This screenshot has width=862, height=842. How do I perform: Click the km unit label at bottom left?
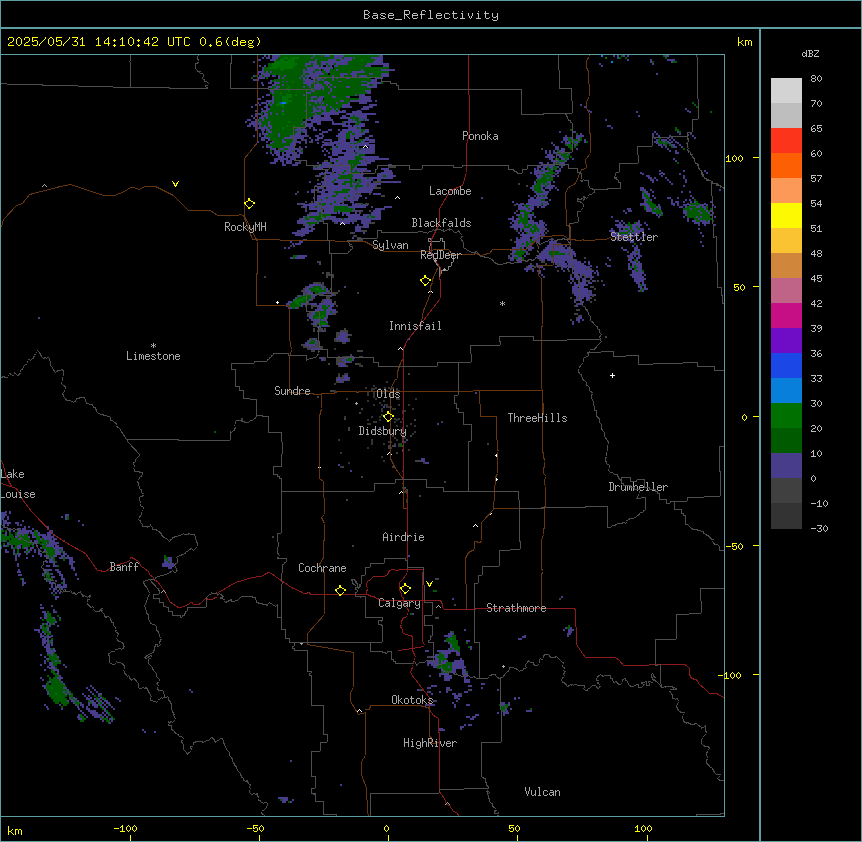click(x=15, y=830)
